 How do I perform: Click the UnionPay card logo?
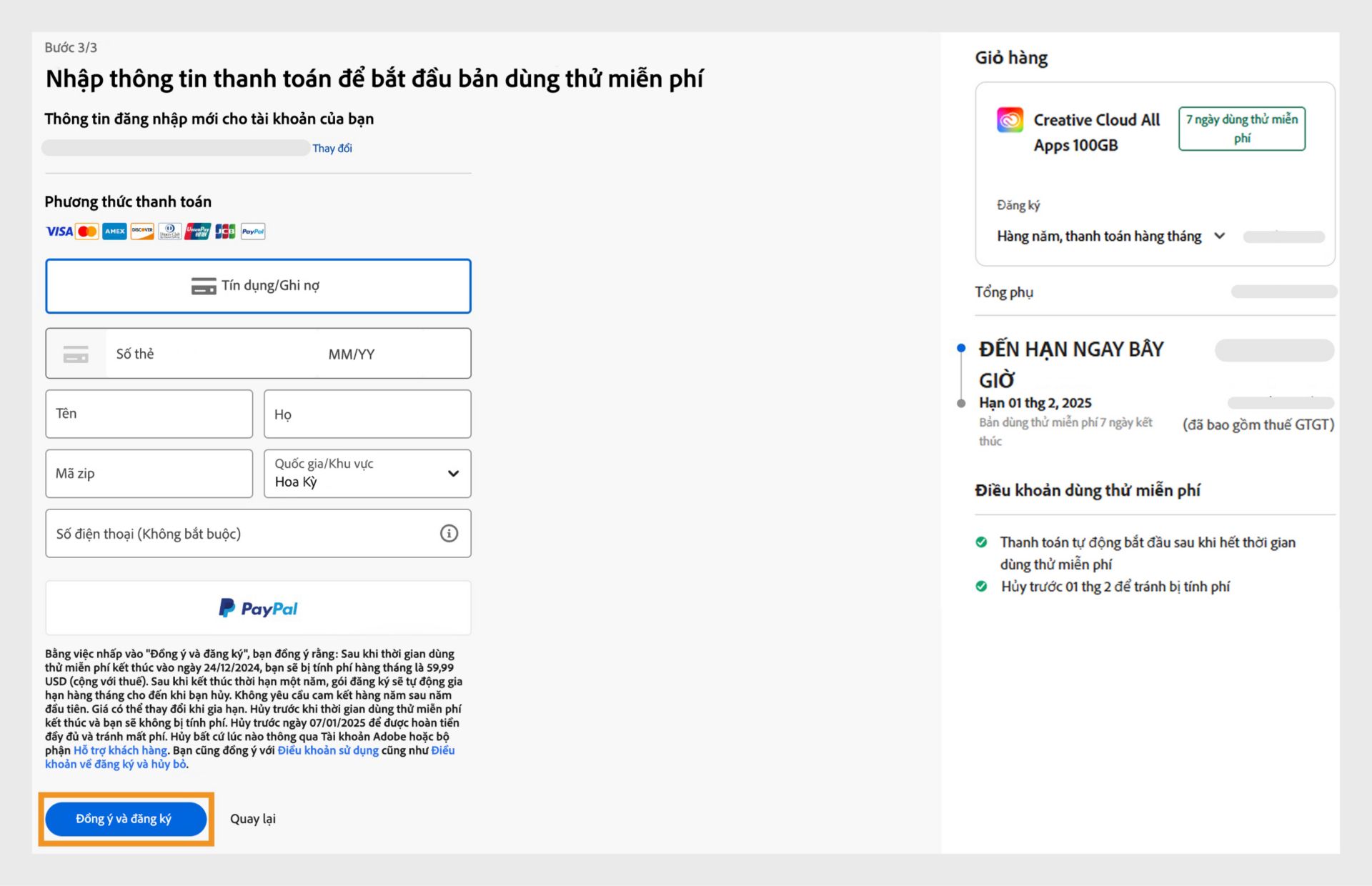tap(197, 232)
